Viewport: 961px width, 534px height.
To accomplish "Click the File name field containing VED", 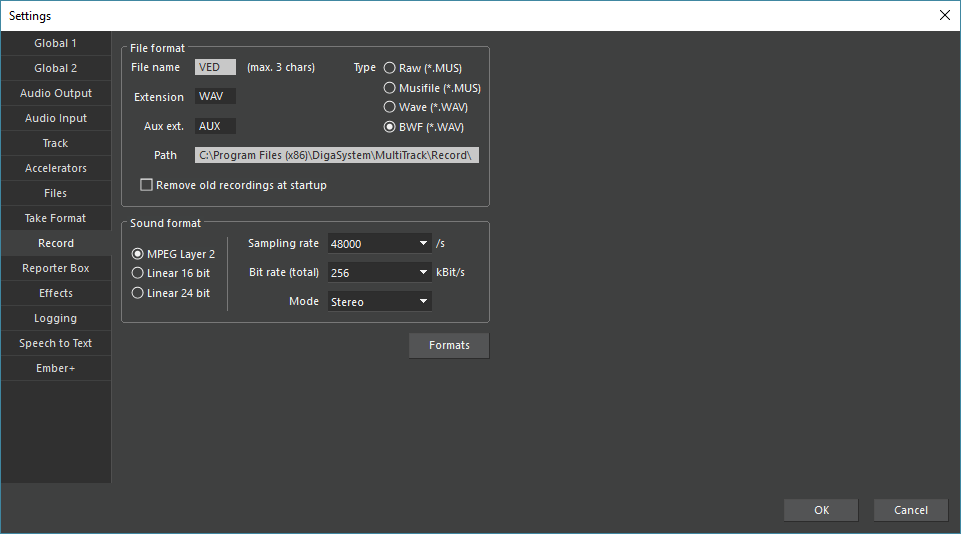I will click(x=215, y=68).
